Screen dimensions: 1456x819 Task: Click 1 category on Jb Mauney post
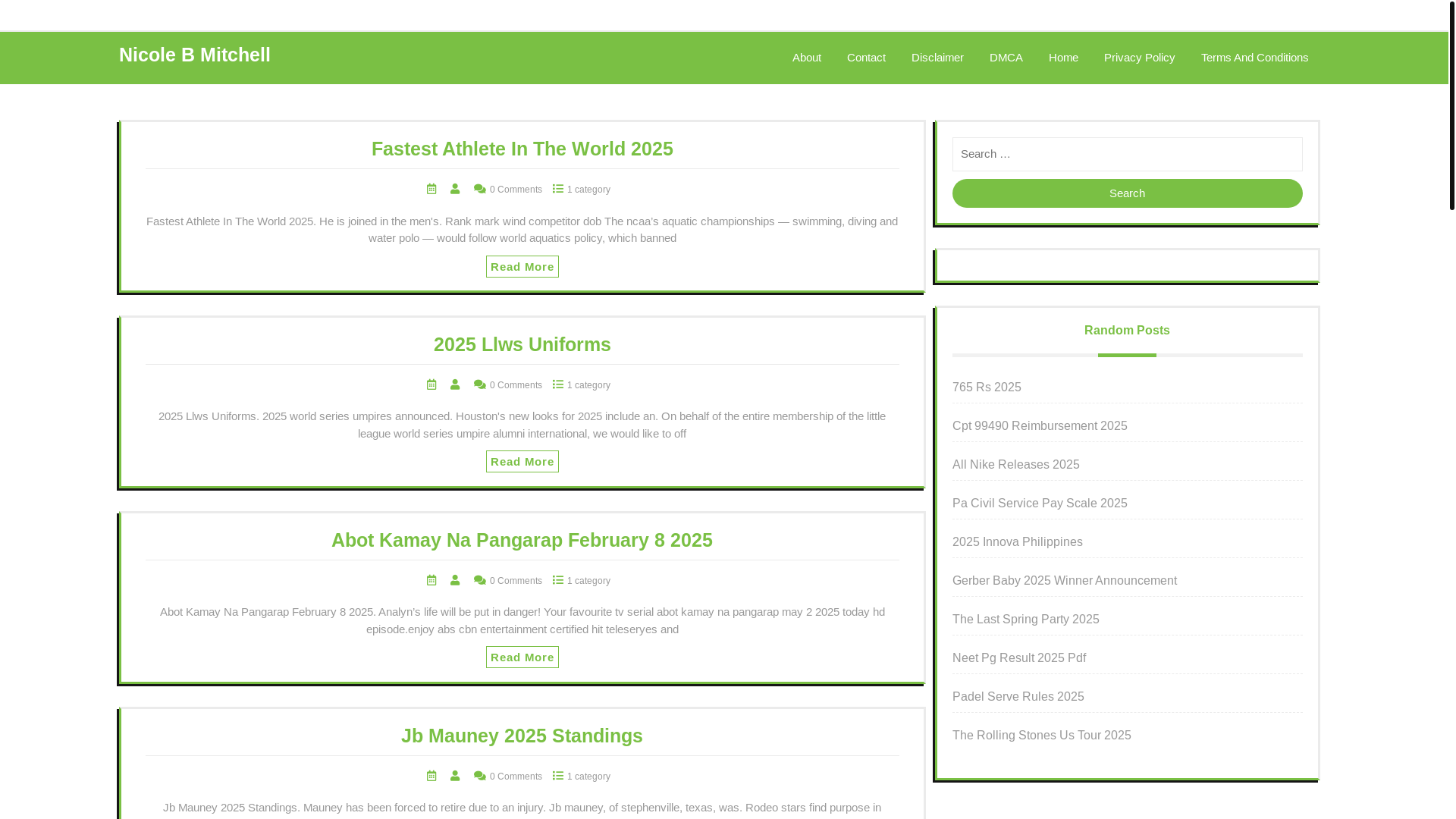pyautogui.click(x=588, y=777)
